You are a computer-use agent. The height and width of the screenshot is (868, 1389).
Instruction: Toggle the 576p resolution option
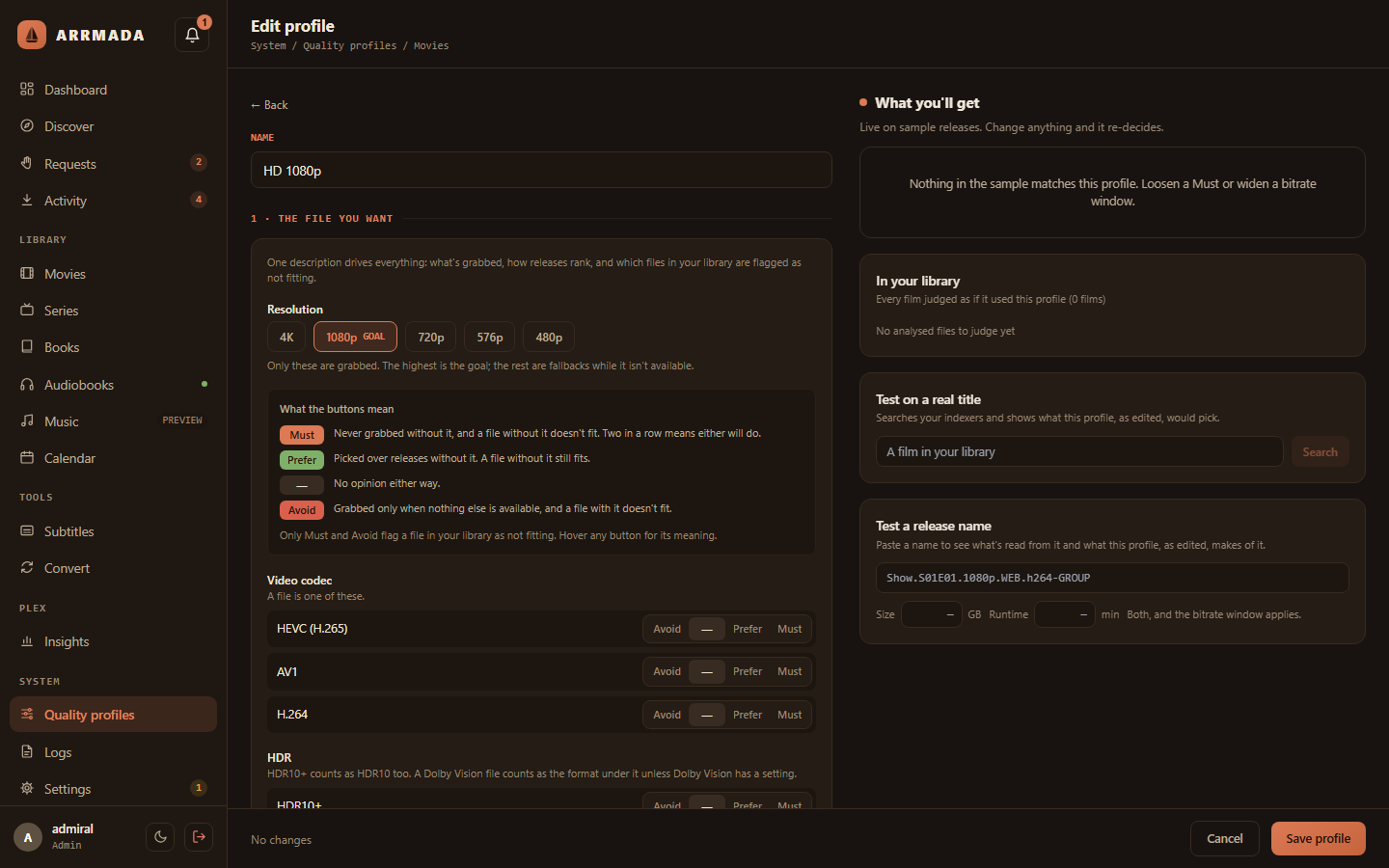pos(490,337)
